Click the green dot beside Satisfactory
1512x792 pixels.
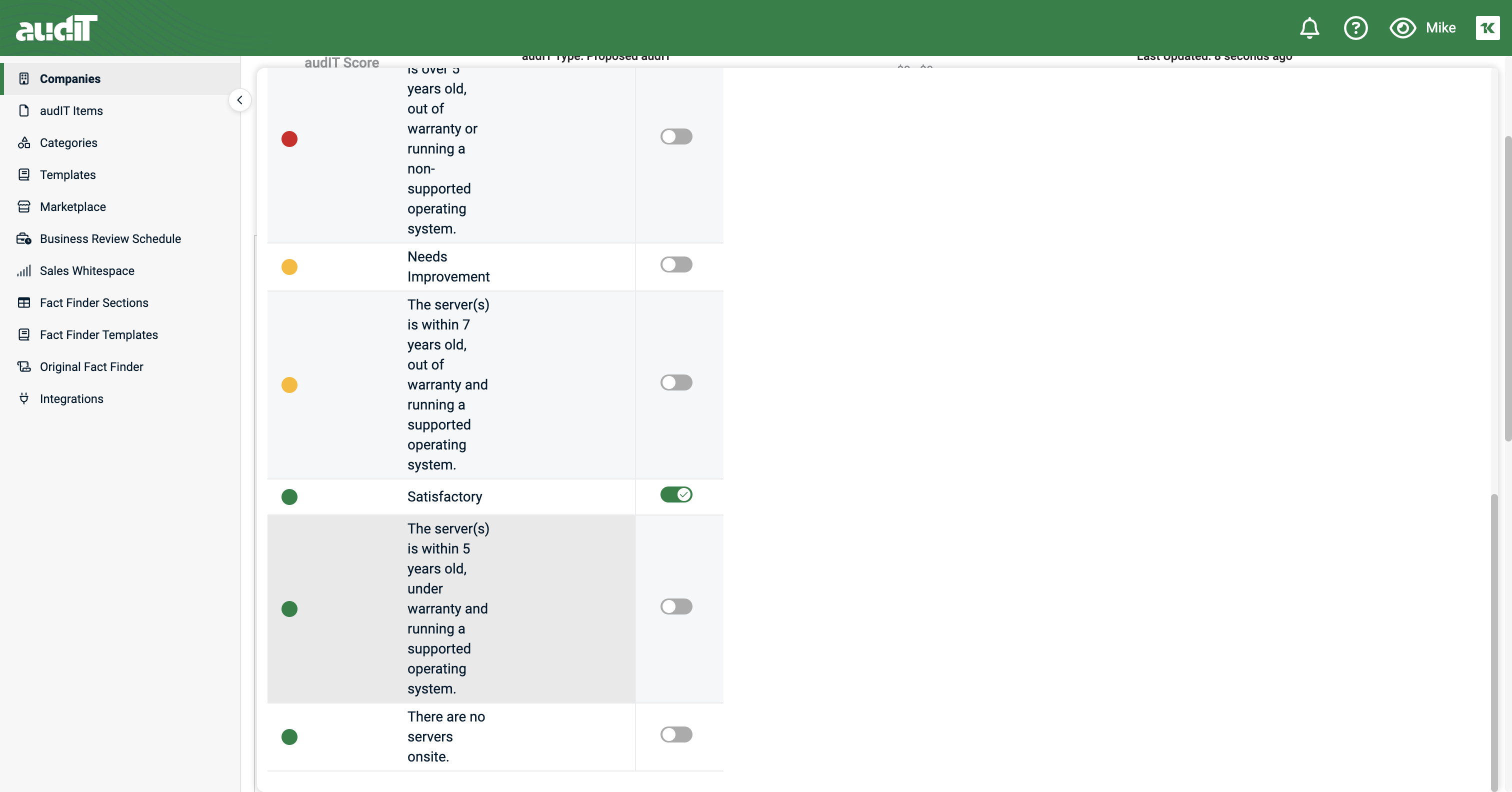tap(289, 497)
